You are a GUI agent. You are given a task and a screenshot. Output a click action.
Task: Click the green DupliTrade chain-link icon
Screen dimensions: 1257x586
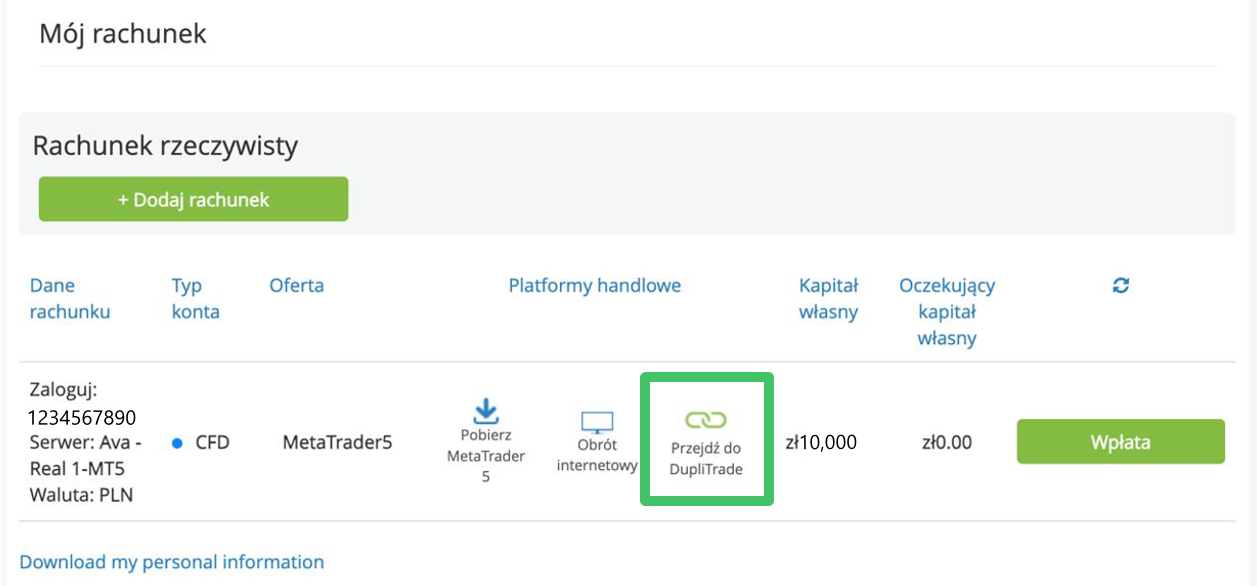point(706,420)
